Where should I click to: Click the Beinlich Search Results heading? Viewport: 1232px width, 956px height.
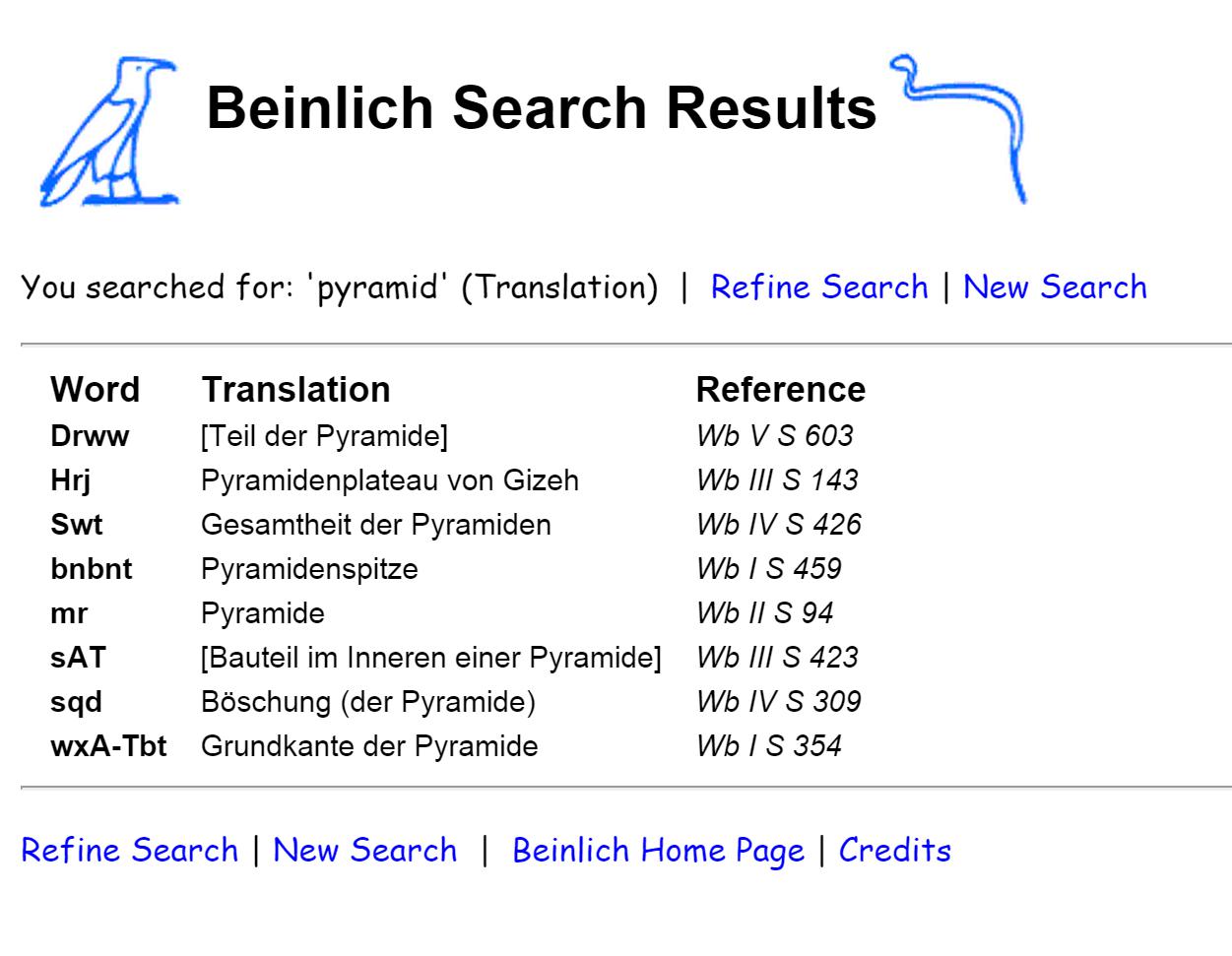click(542, 107)
